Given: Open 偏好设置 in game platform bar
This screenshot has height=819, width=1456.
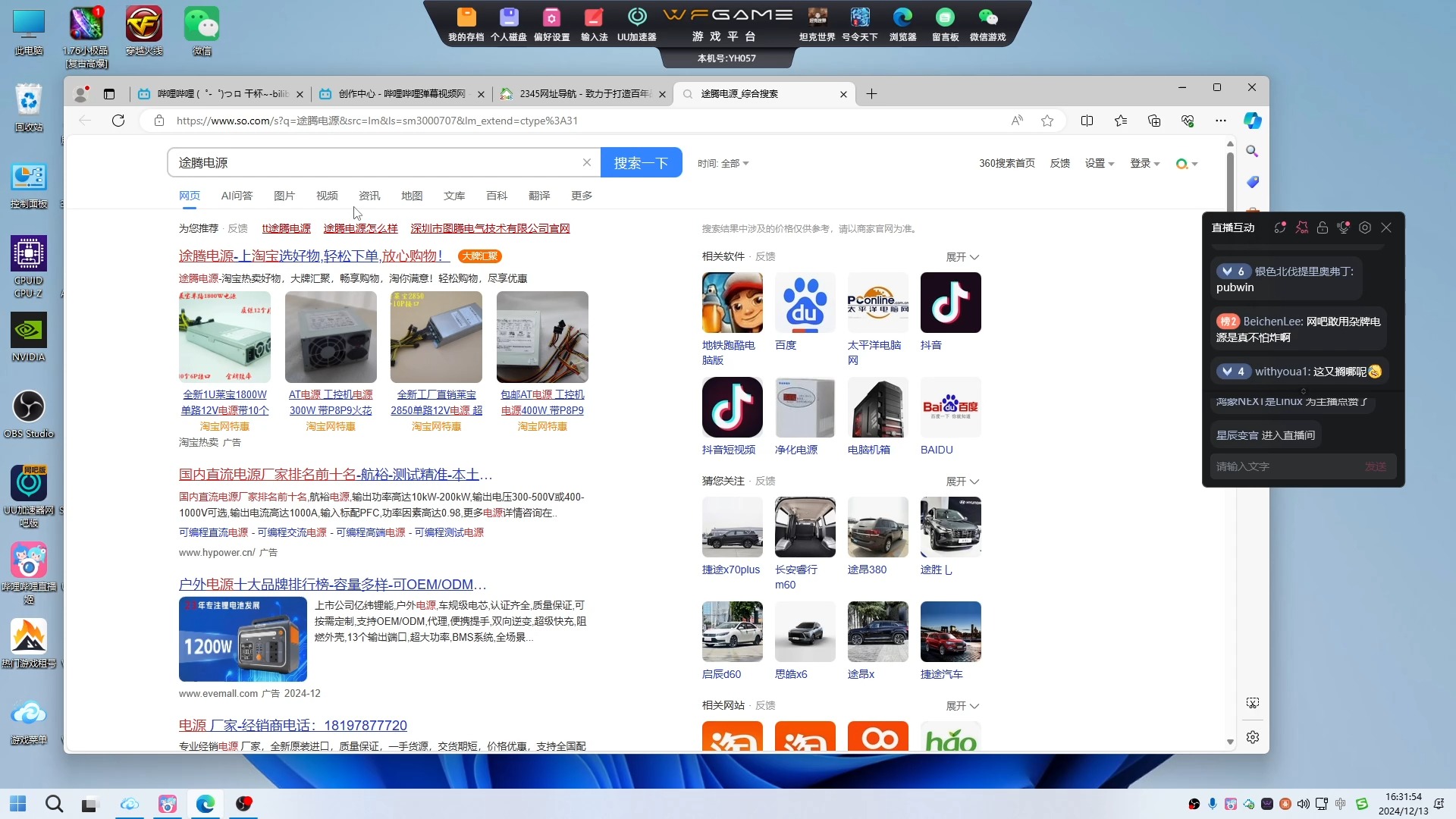Looking at the screenshot, I should coord(551,24).
